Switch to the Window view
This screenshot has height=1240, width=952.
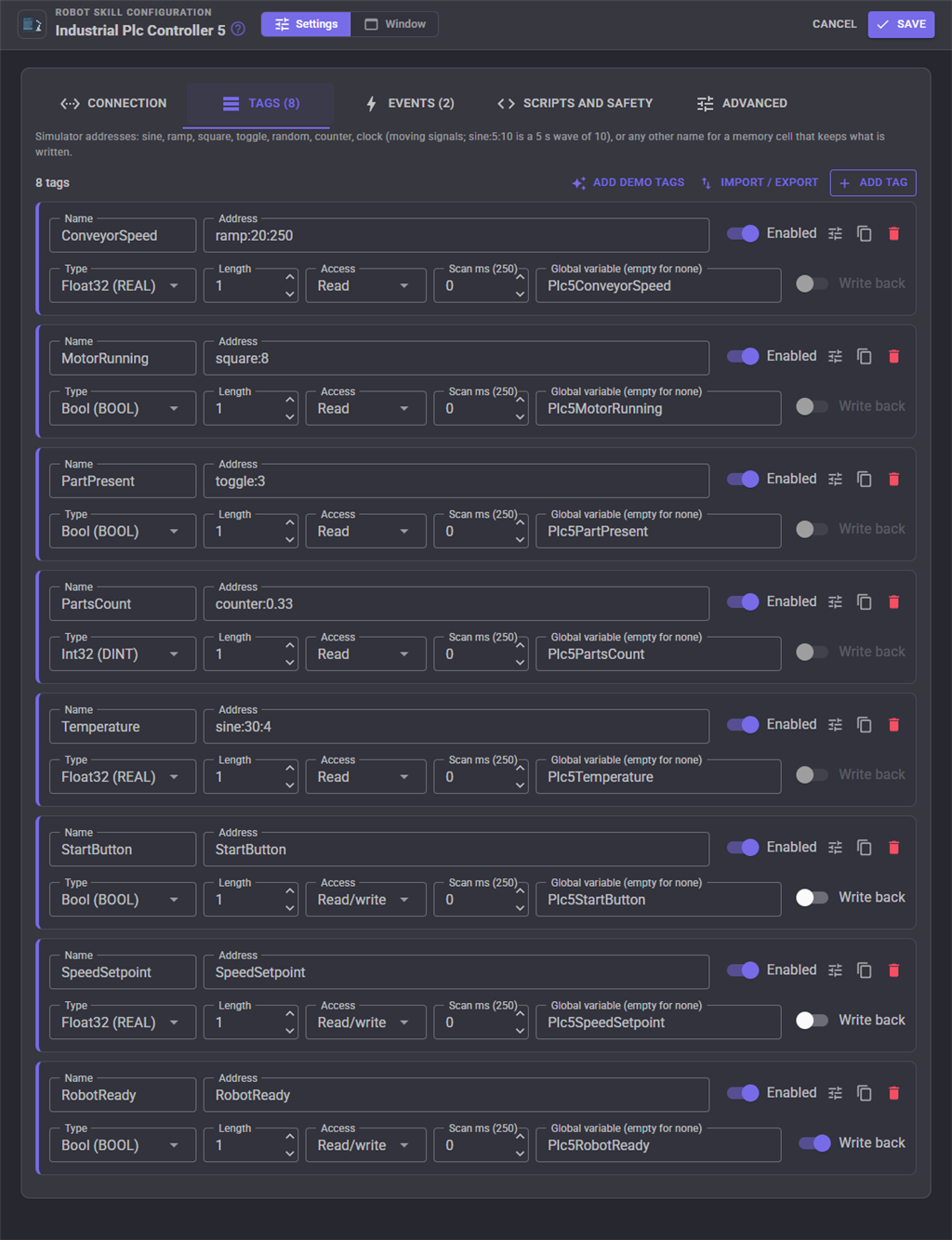(395, 24)
